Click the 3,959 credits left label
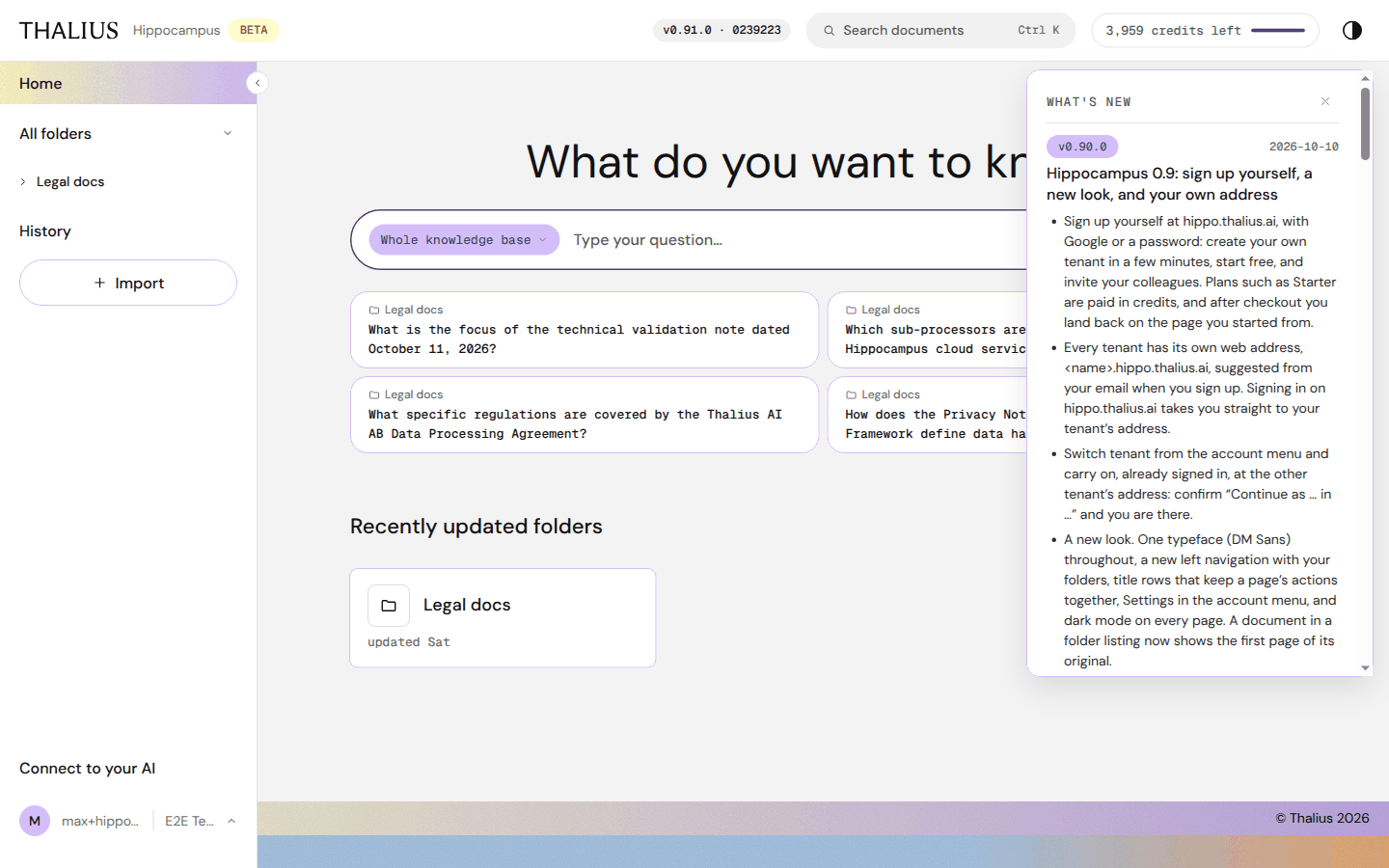This screenshot has height=868, width=1389. [1174, 31]
